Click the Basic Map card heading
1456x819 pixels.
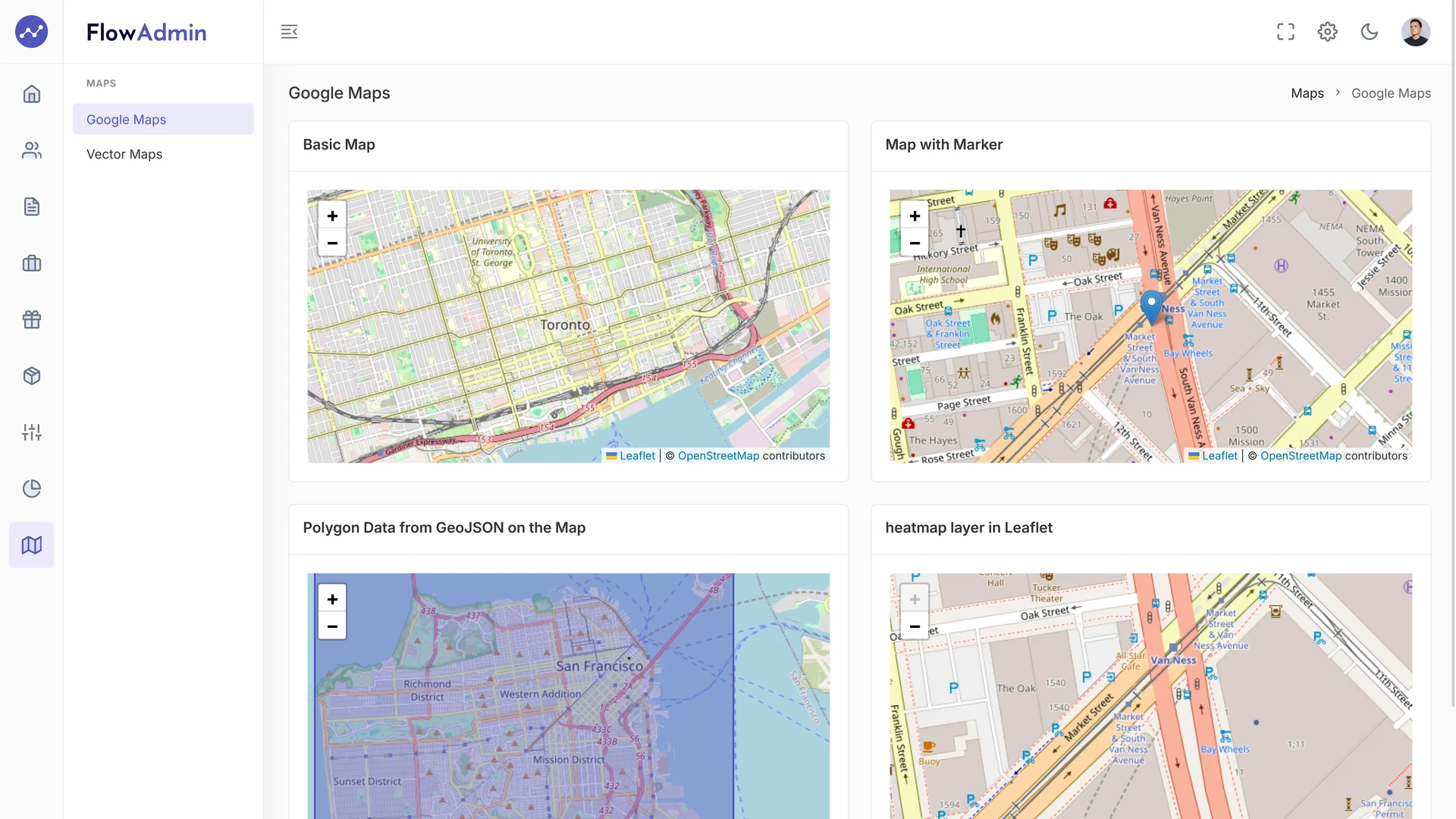coord(339,144)
